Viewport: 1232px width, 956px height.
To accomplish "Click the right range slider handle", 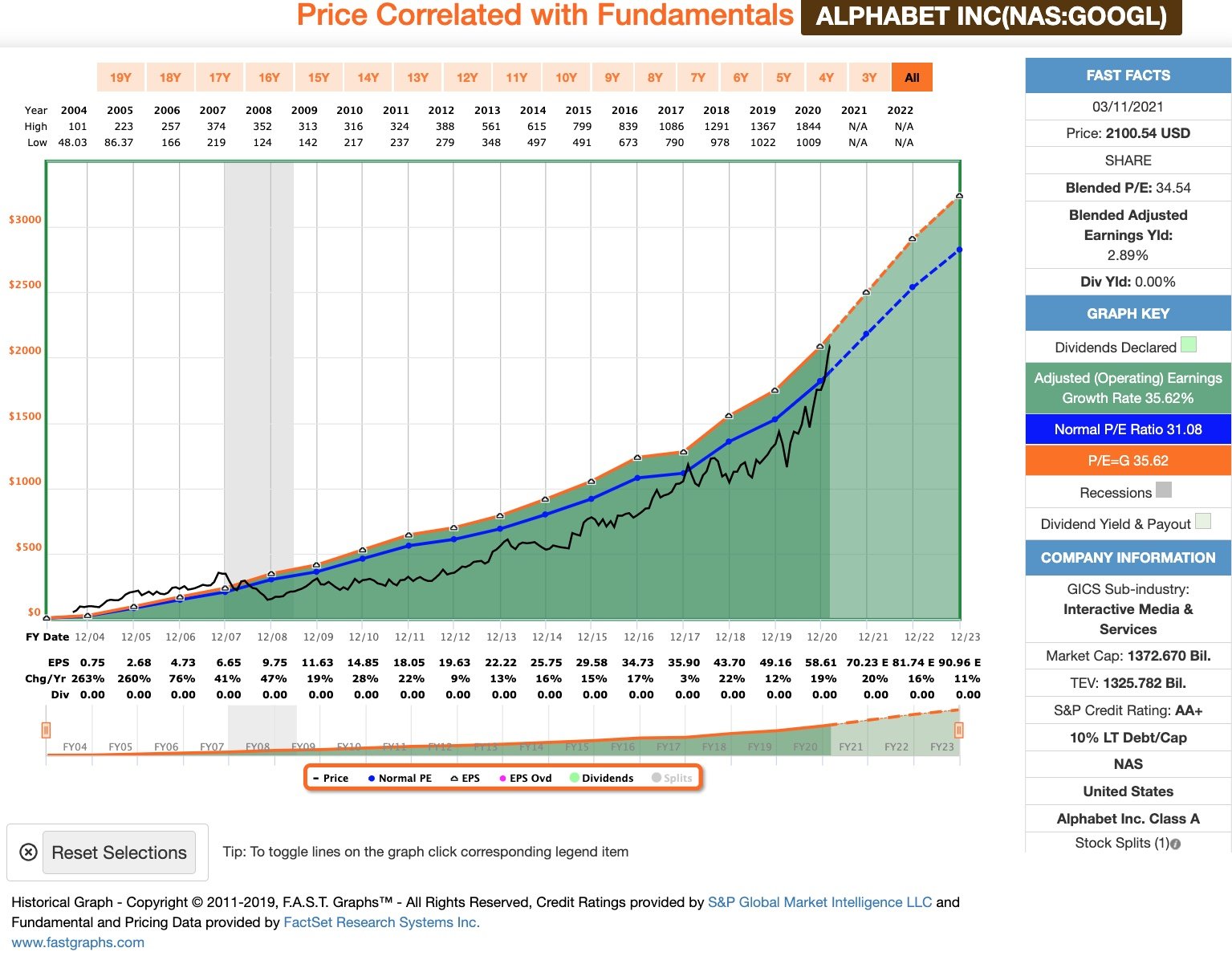I will tap(958, 730).
